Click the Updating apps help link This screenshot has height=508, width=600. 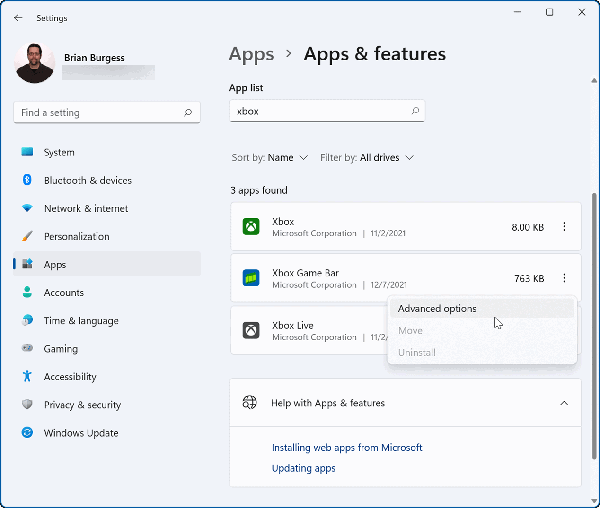(x=303, y=468)
